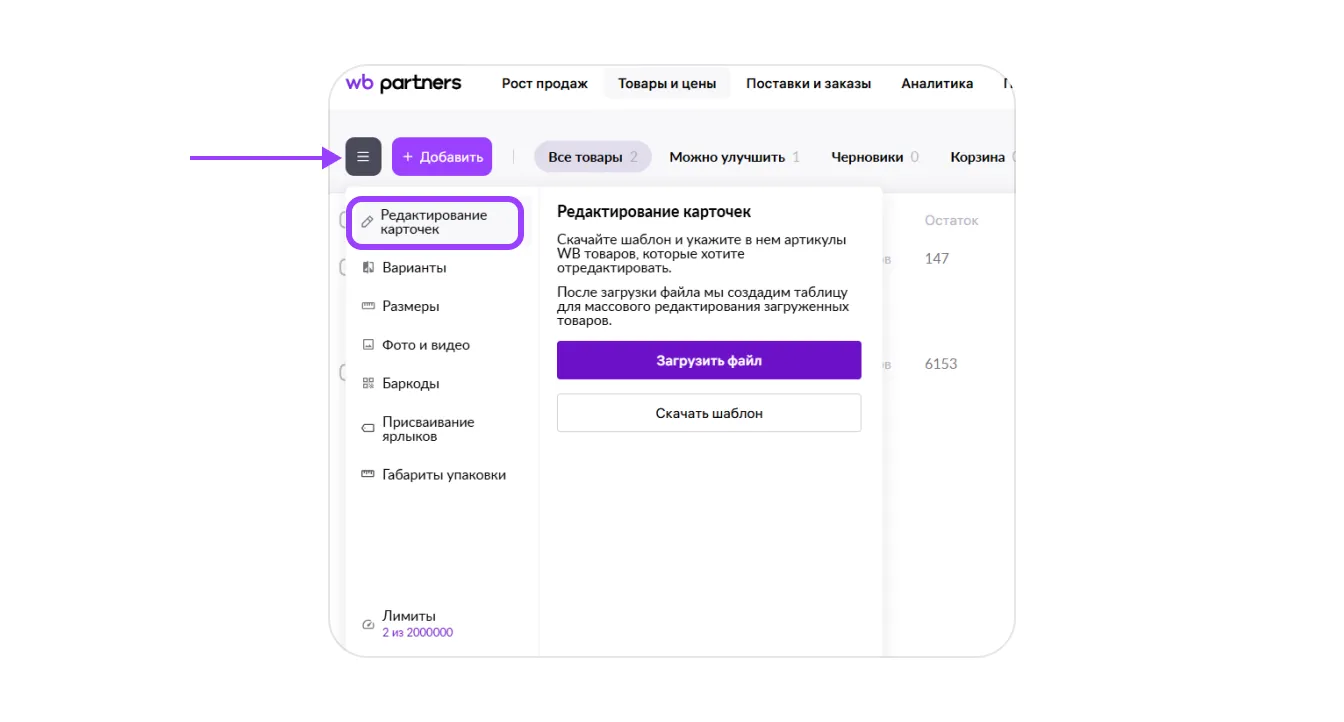Switch to the Все товары tab
The width and height of the screenshot is (1344, 722).
(x=592, y=157)
